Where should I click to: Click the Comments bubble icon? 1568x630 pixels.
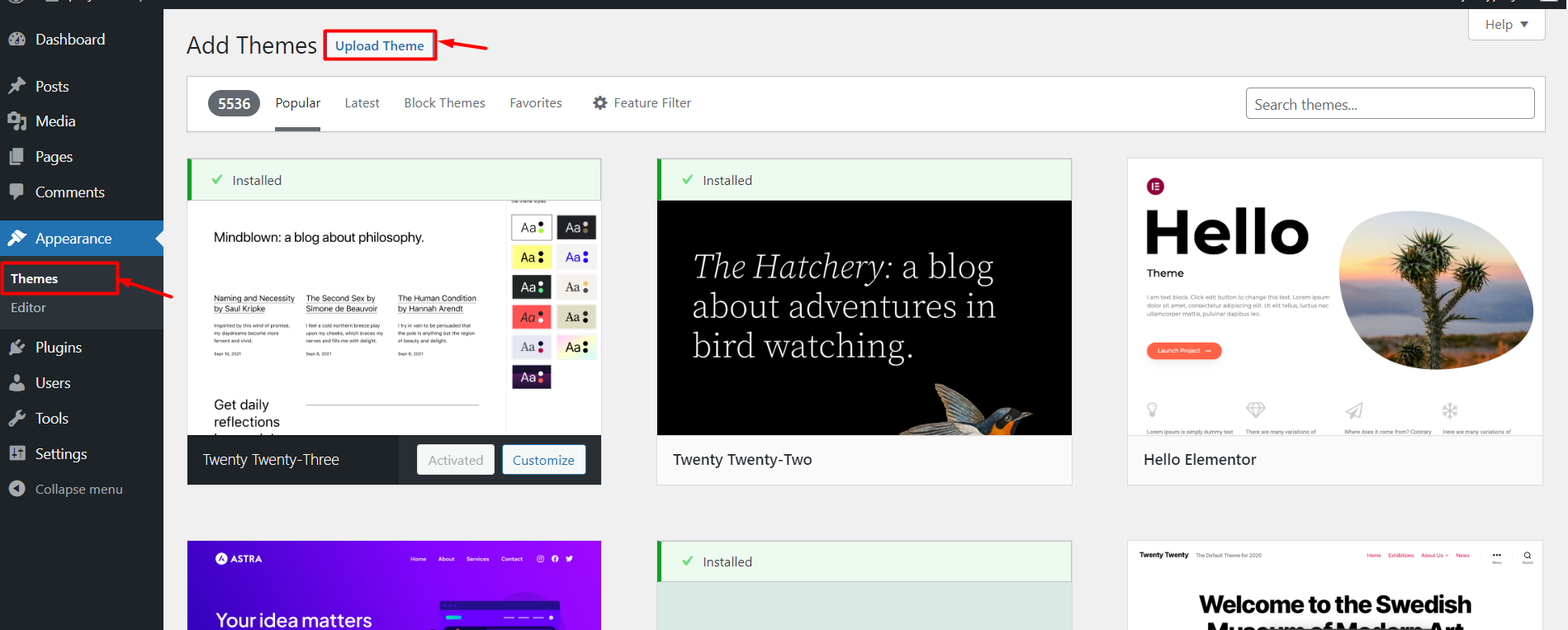pyautogui.click(x=17, y=192)
